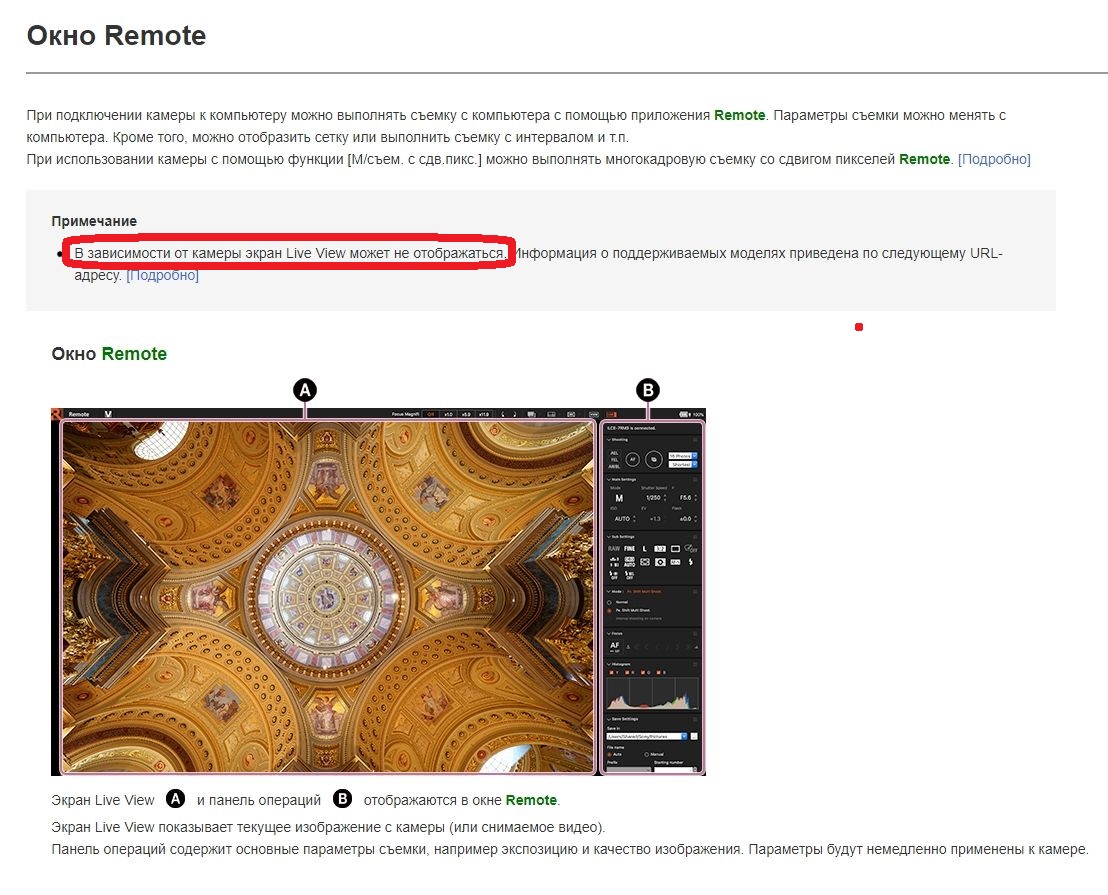Viewport: 1108px width, 895px height.
Task: Collapse the Main Settings section chevron
Action: pos(608,480)
